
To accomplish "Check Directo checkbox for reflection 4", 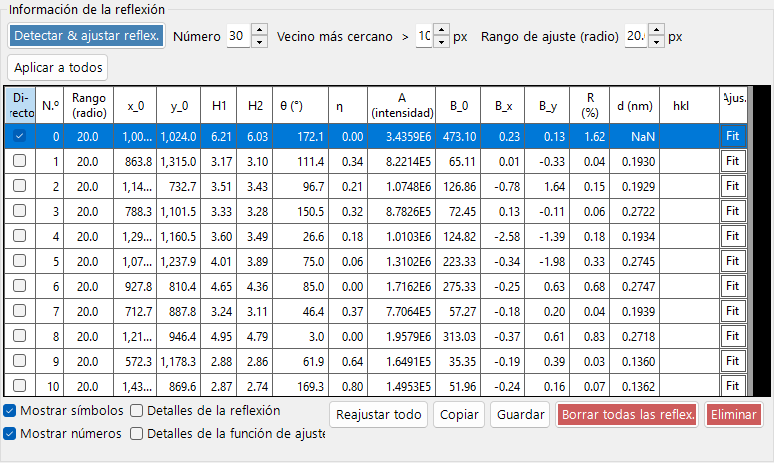I will pyautogui.click(x=19, y=236).
